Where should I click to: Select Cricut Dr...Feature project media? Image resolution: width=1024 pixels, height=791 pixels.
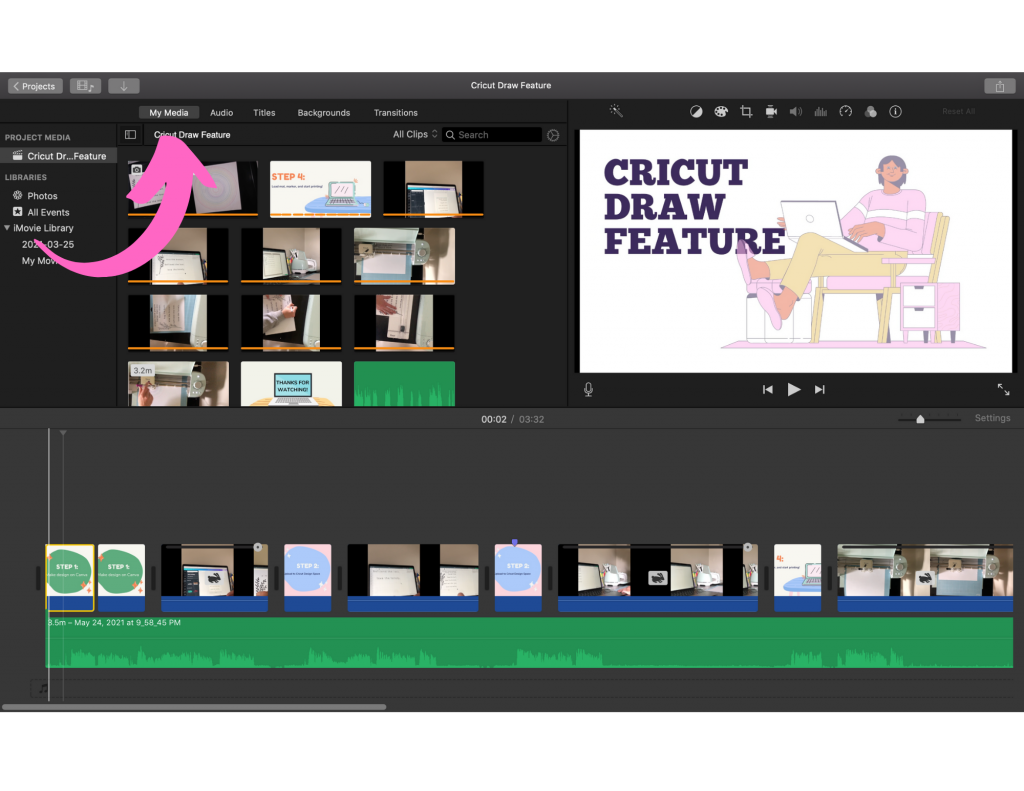(x=59, y=156)
